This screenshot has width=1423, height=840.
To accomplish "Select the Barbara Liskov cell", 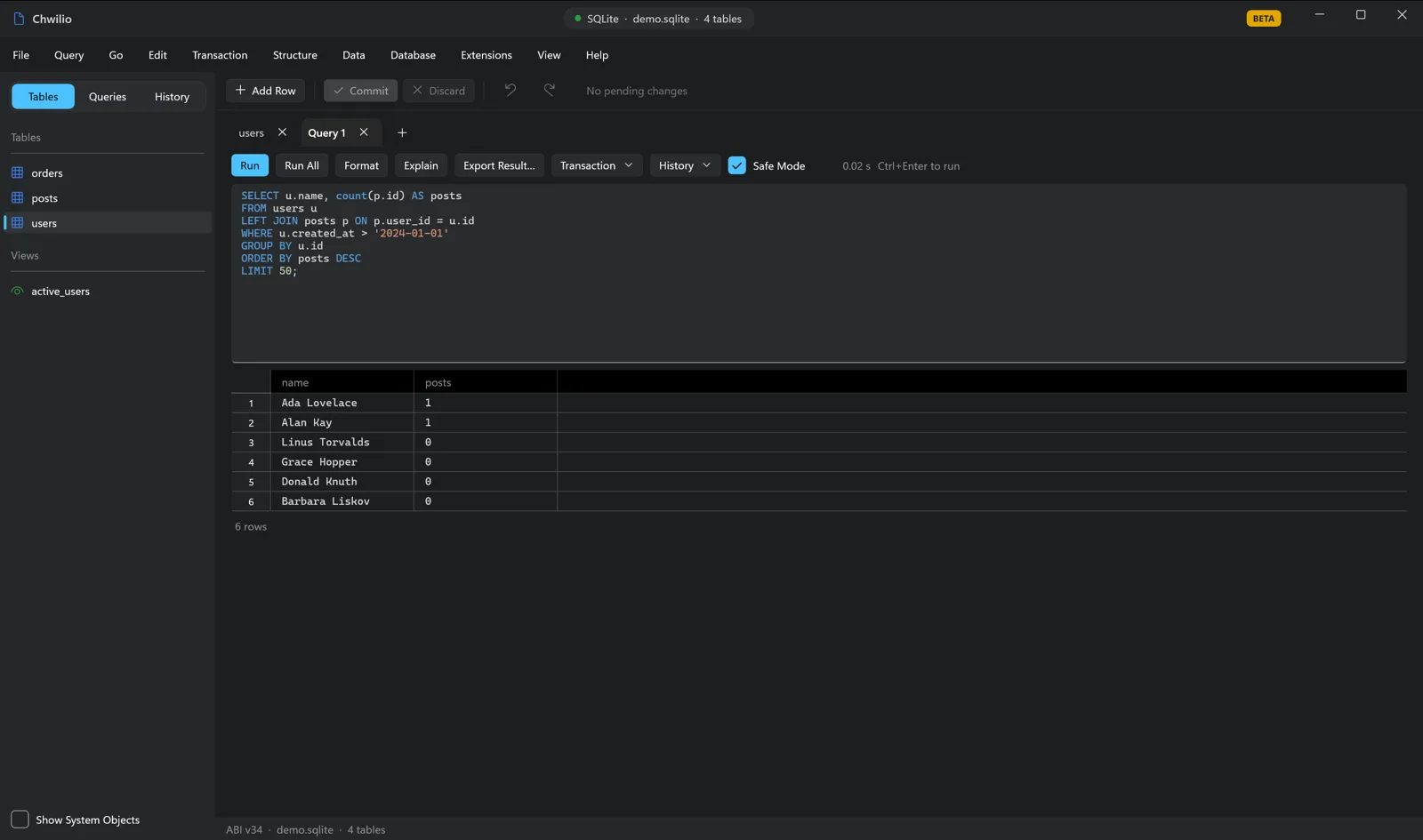I will coord(342,500).
